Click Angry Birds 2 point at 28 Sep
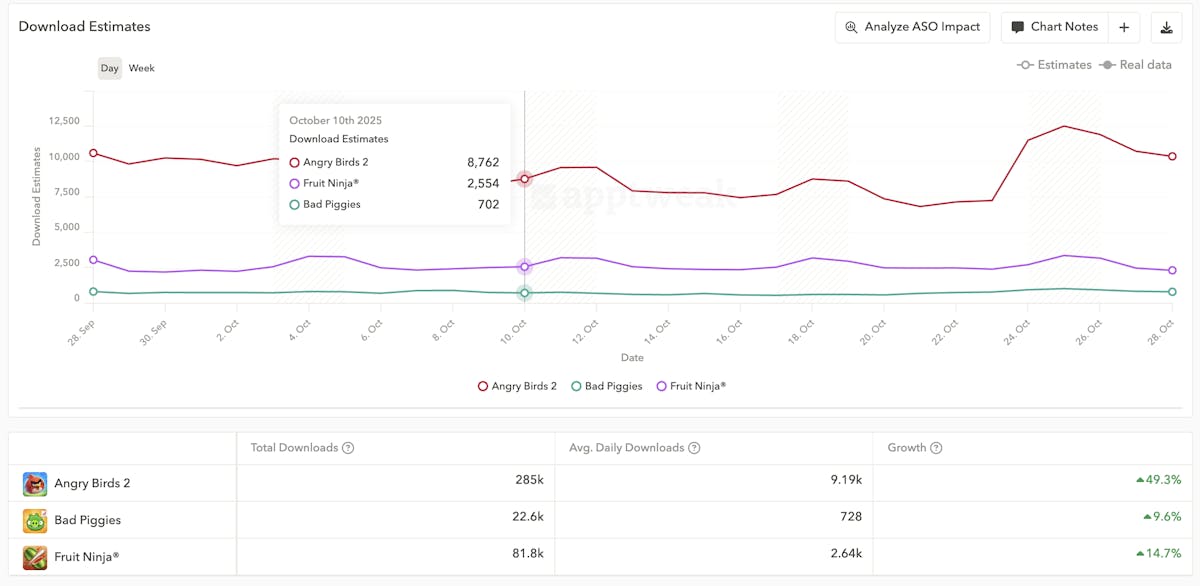1200x586 pixels. point(93,153)
